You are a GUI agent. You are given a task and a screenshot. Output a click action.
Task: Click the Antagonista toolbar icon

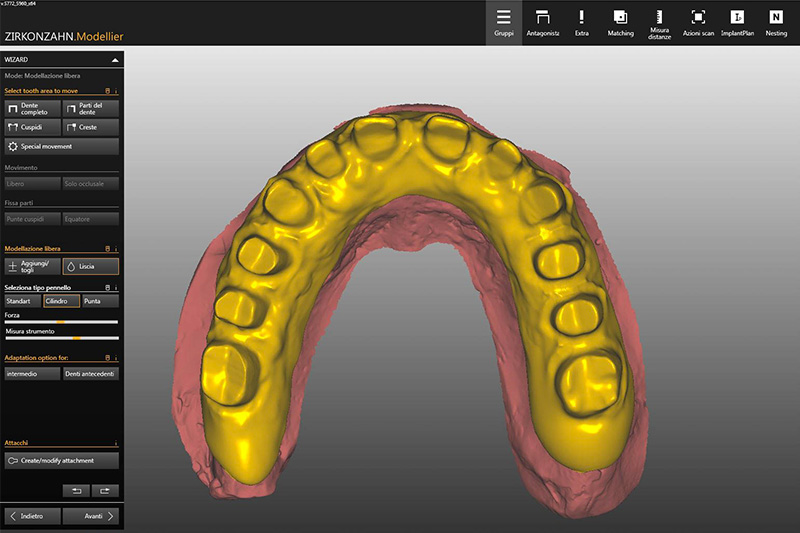pos(543,22)
